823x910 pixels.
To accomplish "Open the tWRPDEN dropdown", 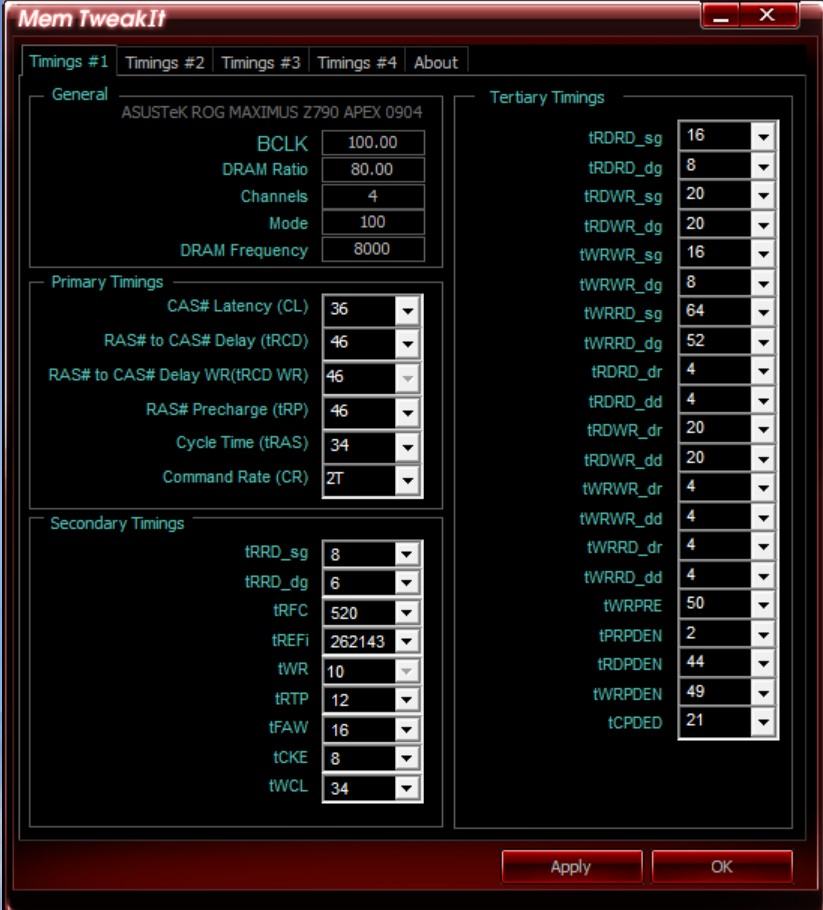I will (x=763, y=694).
